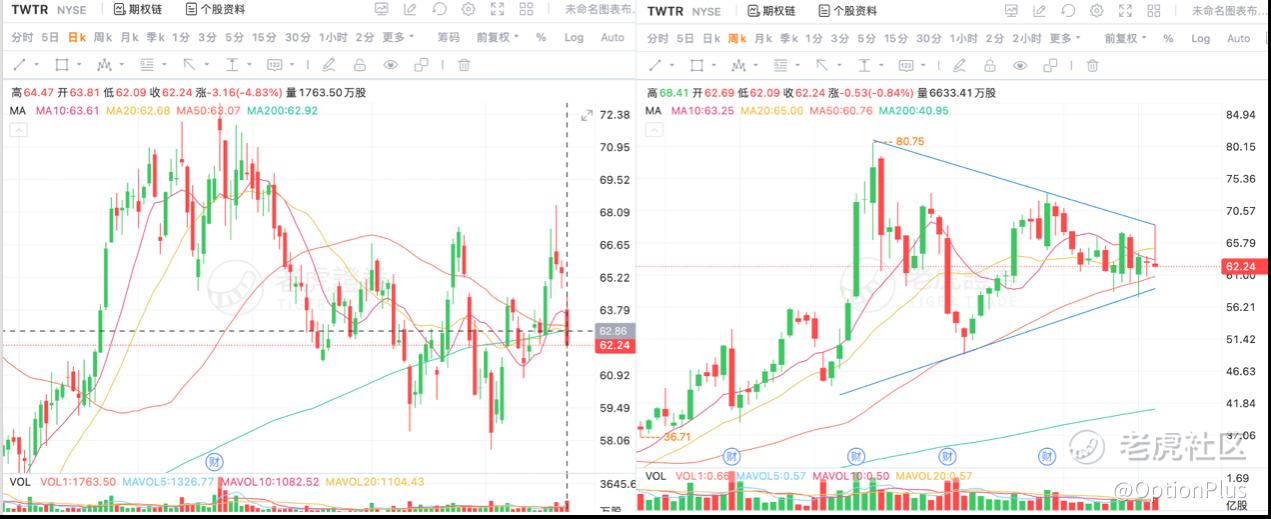This screenshot has width=1271, height=519.
Task: Expand rectangle tool dropdown arrow in left chart
Action: click(x=79, y=65)
